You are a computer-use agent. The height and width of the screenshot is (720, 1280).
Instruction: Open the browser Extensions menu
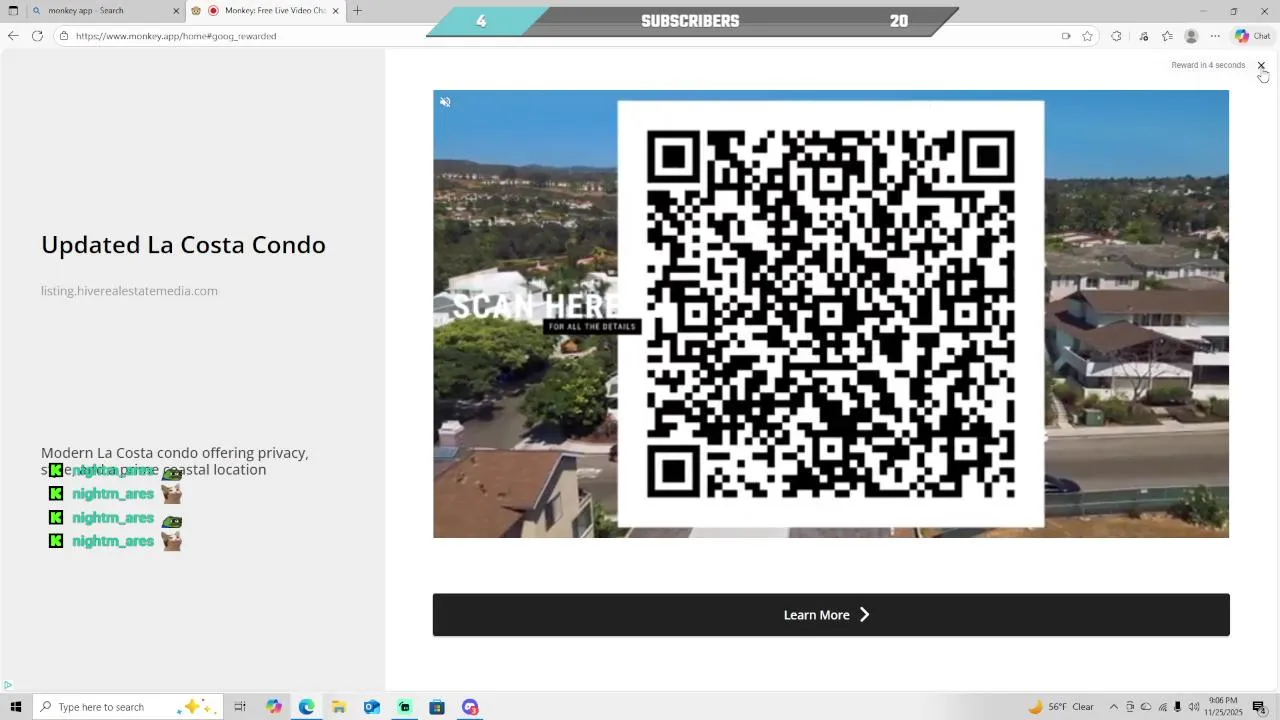(x=1116, y=36)
